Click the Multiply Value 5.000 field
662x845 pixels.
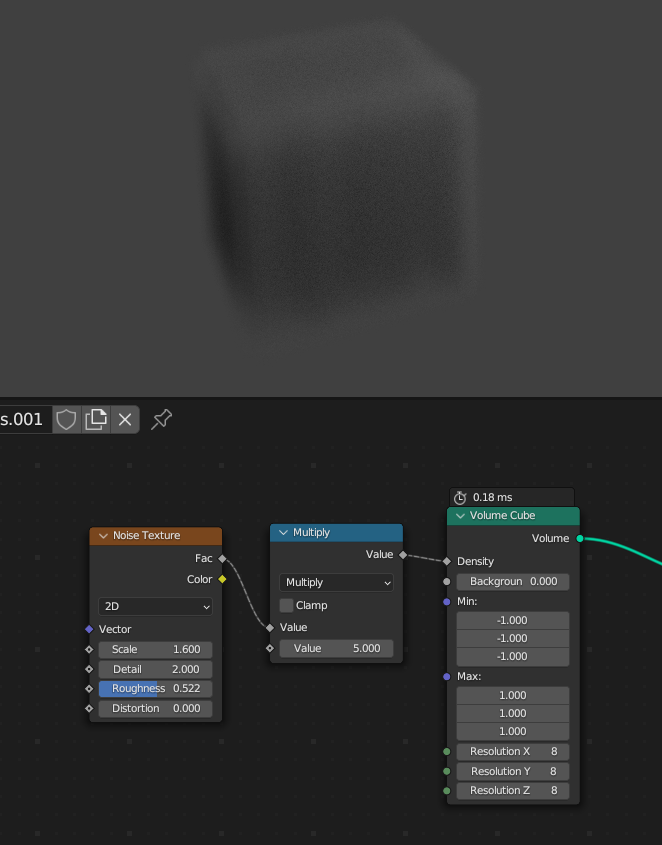point(336,648)
